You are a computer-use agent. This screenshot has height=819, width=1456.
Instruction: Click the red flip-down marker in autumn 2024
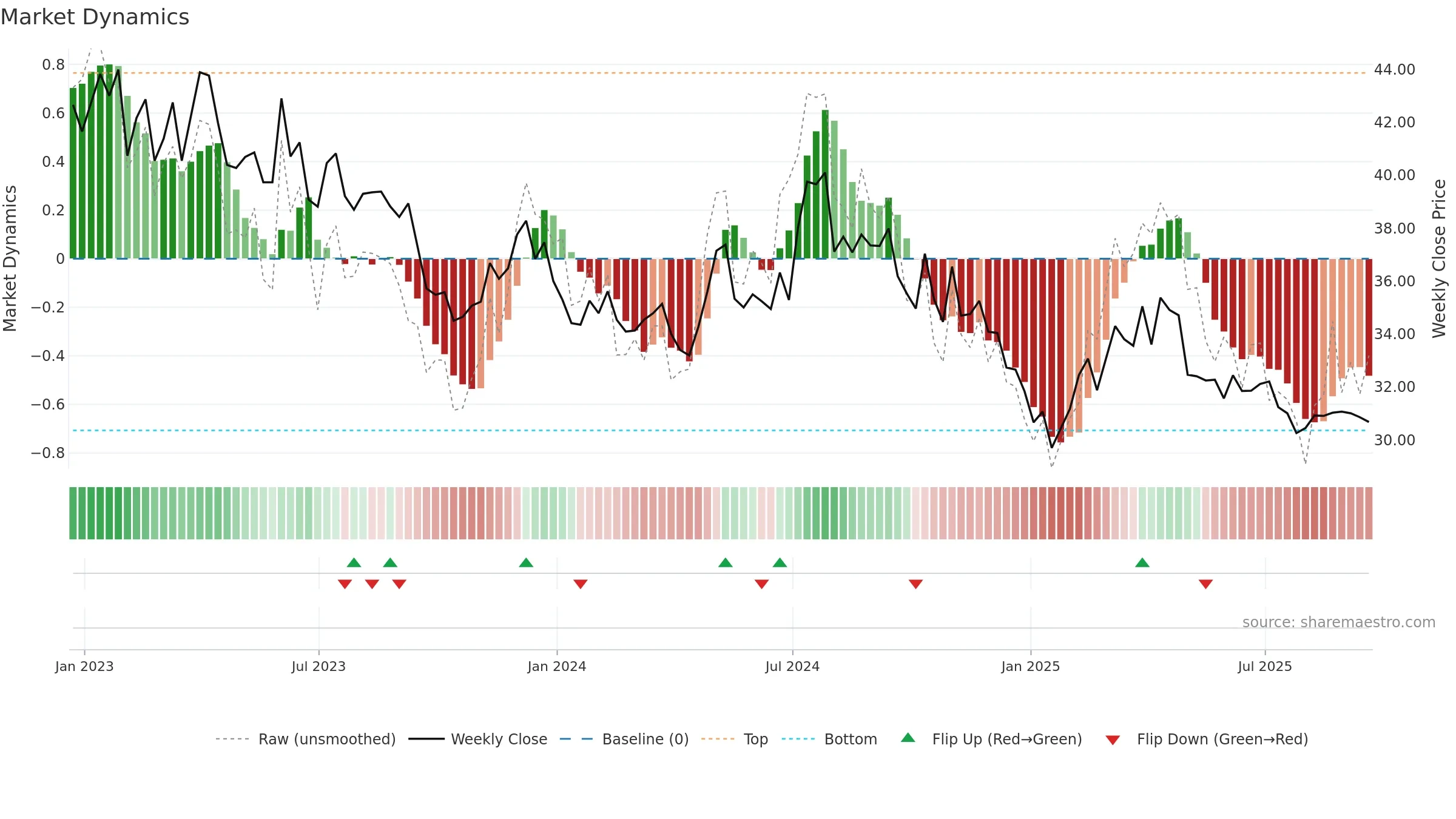coord(915,584)
